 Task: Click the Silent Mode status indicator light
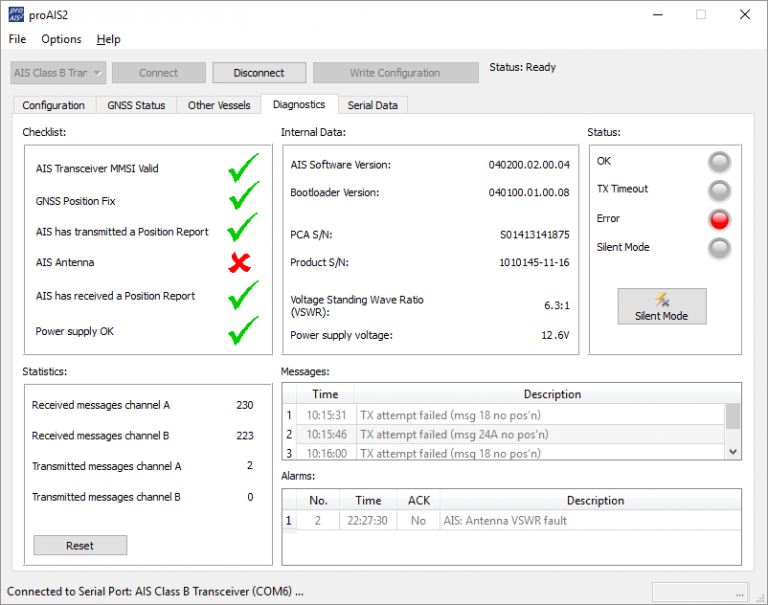tap(719, 248)
